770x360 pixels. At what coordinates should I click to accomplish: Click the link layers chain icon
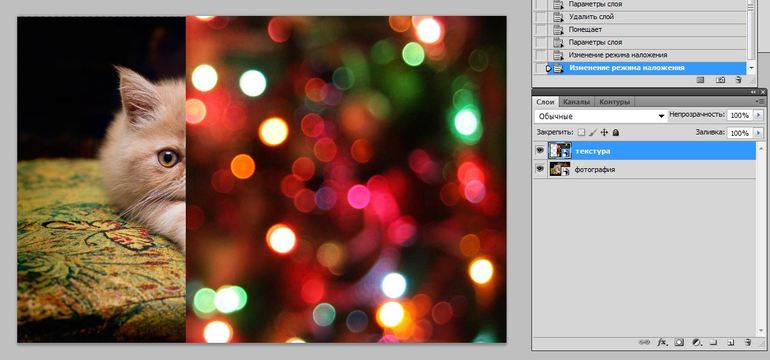click(x=644, y=342)
